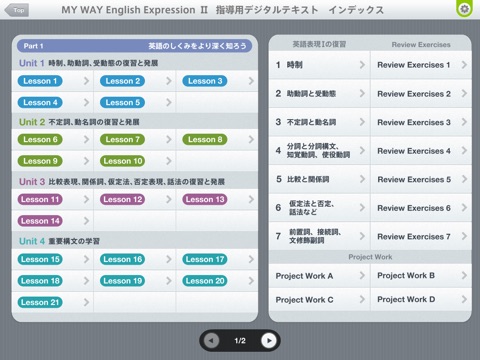Open Lesson 11 in Unit 3
The width and height of the screenshot is (480, 360).
tap(40, 199)
